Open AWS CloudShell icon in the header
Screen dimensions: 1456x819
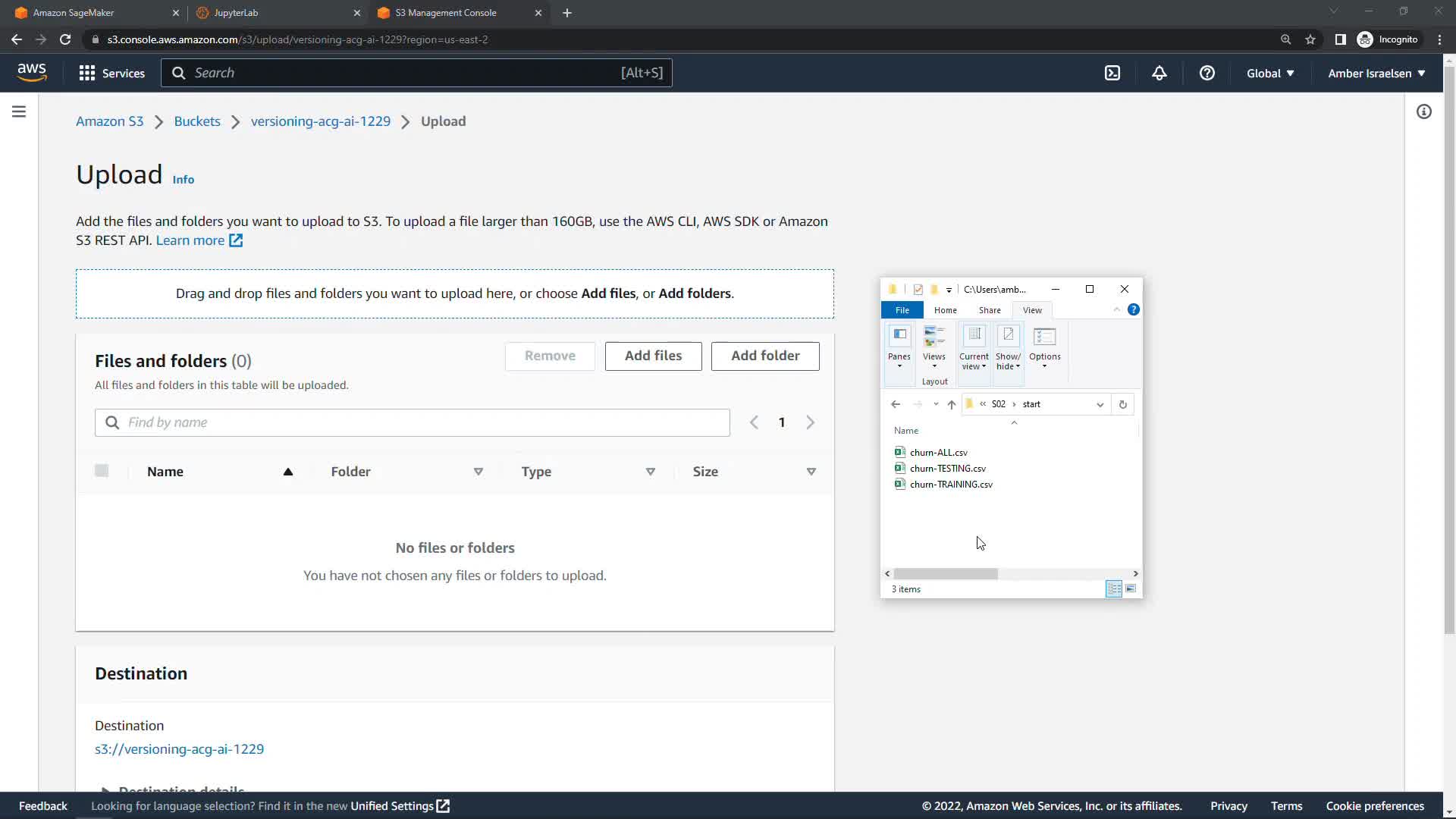[x=1112, y=73]
